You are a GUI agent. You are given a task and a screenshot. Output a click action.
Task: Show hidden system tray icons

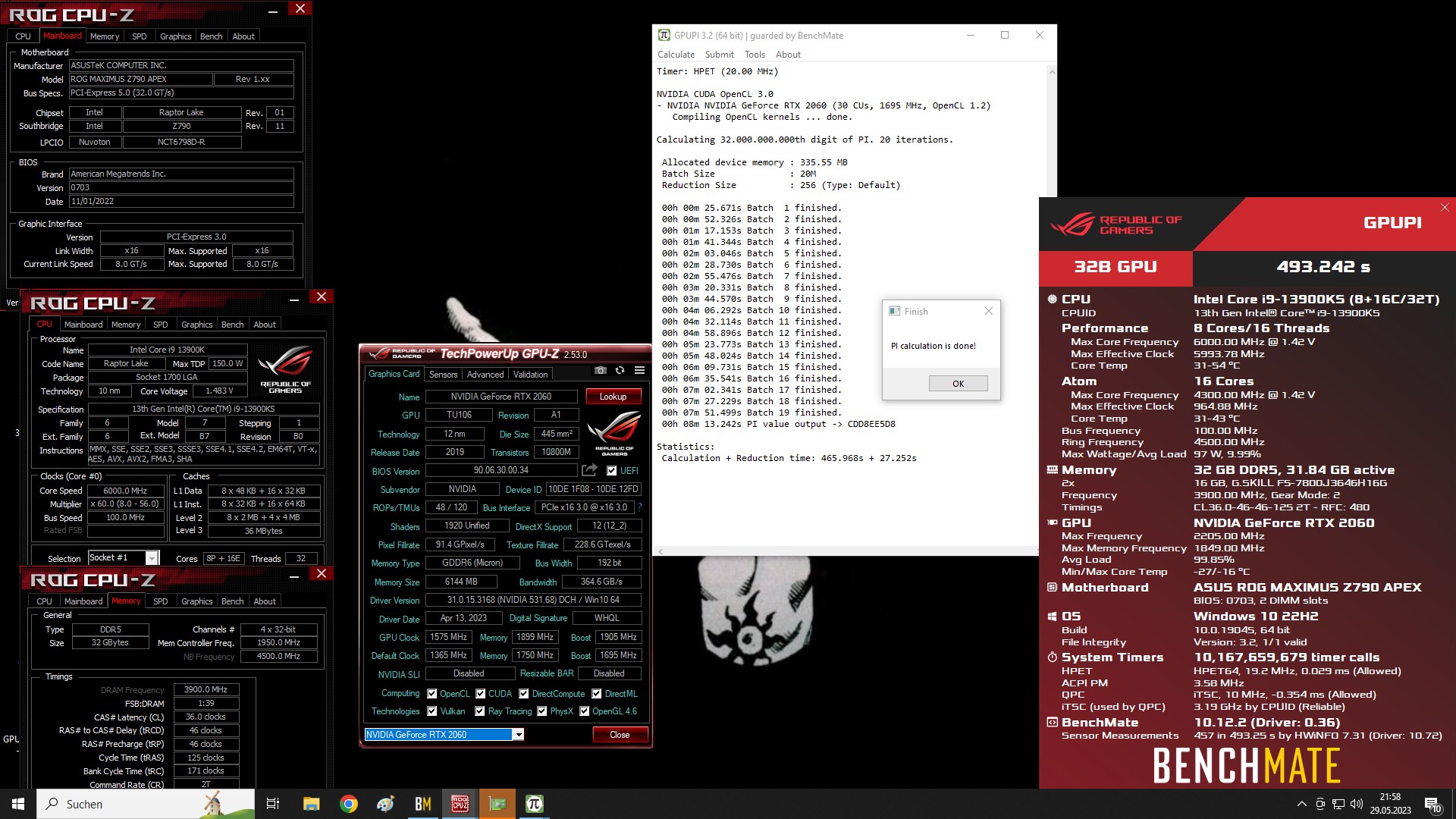coord(1302,804)
